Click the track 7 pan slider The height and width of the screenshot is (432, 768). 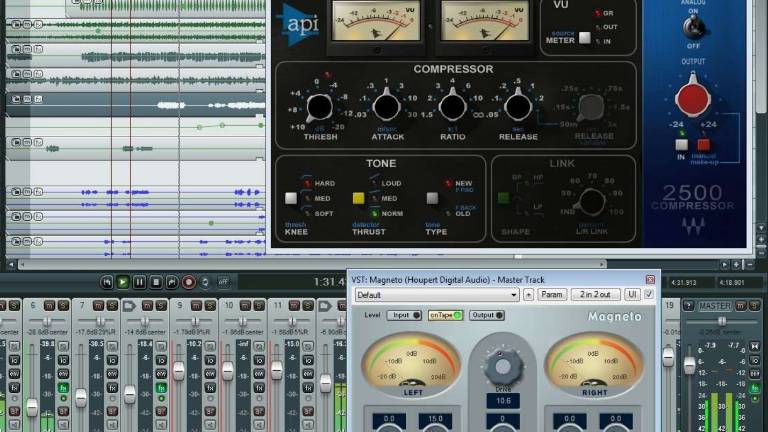tap(99, 321)
